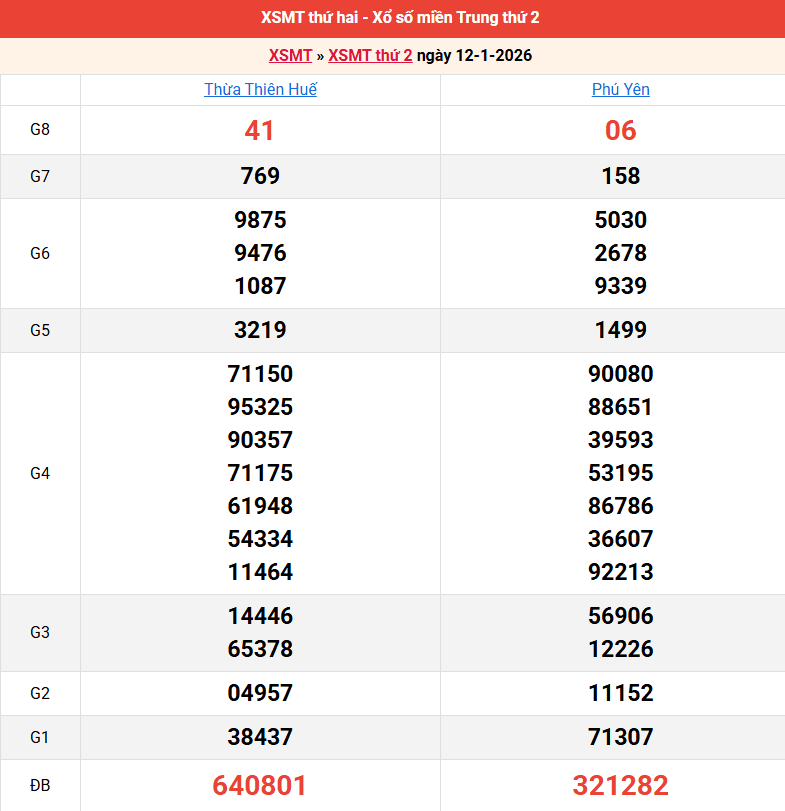Select the G3 number 65378
The width and height of the screenshot is (785, 811).
(260, 649)
